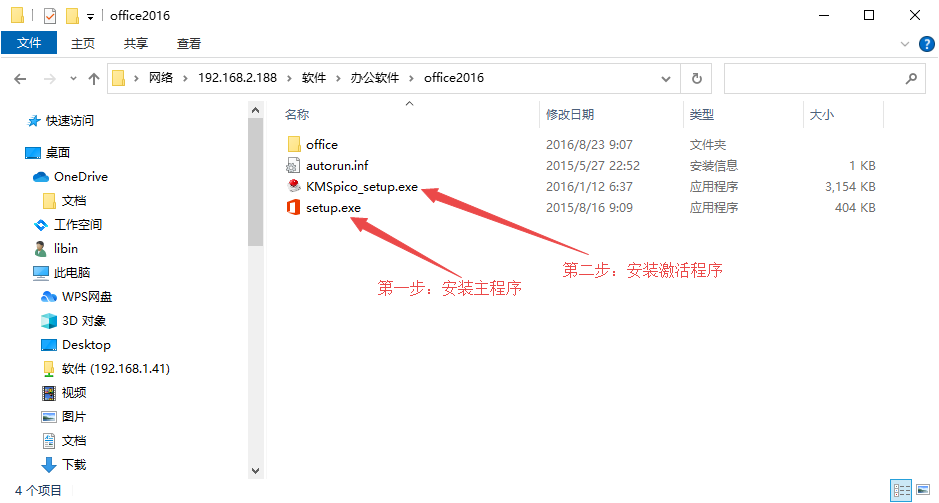Viewport: 939px width, 503px height.
Task: Open Quick Access Toolbar customize dropdown
Action: tap(91, 16)
